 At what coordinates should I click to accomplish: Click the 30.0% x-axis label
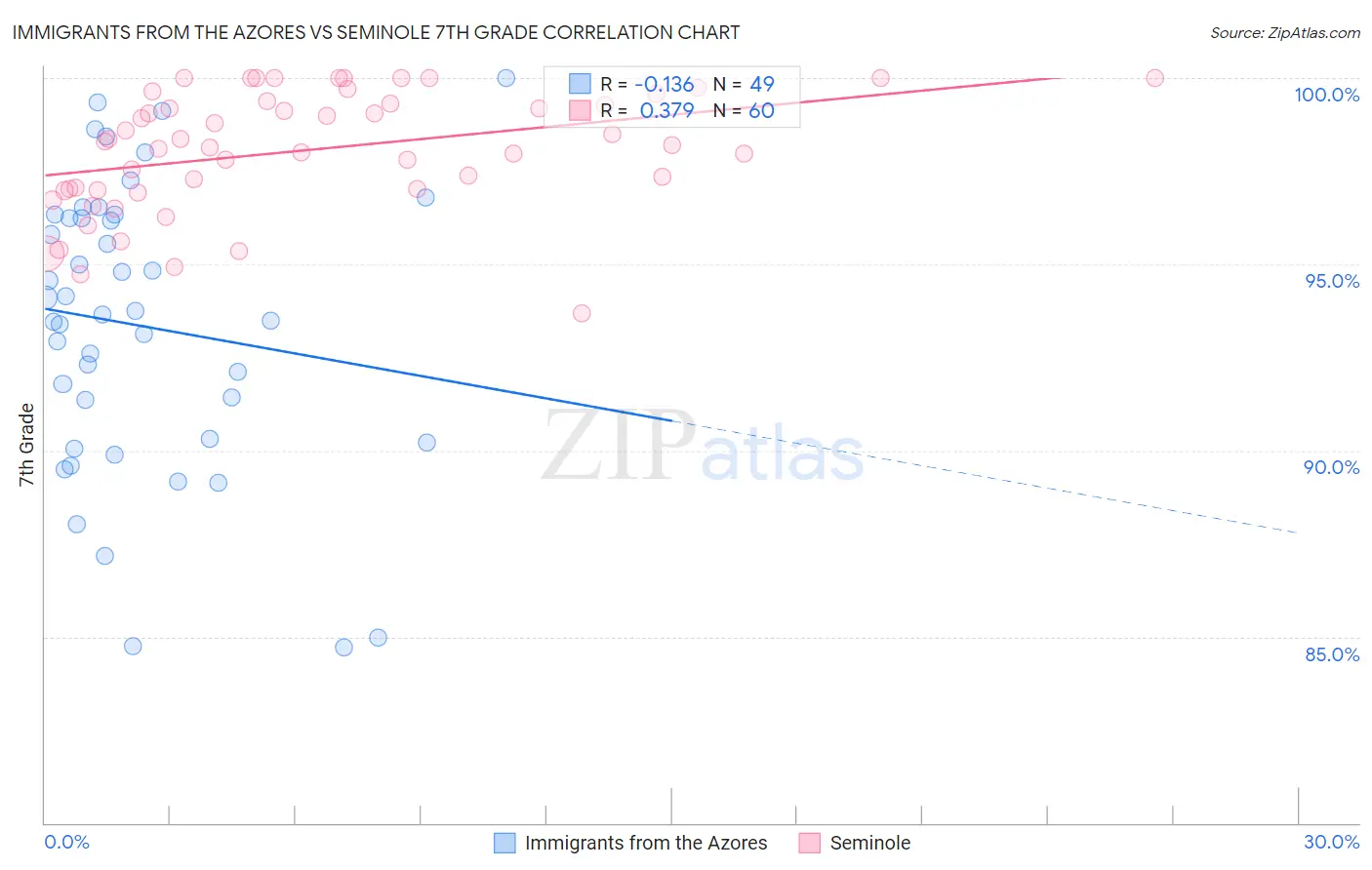point(1331,842)
